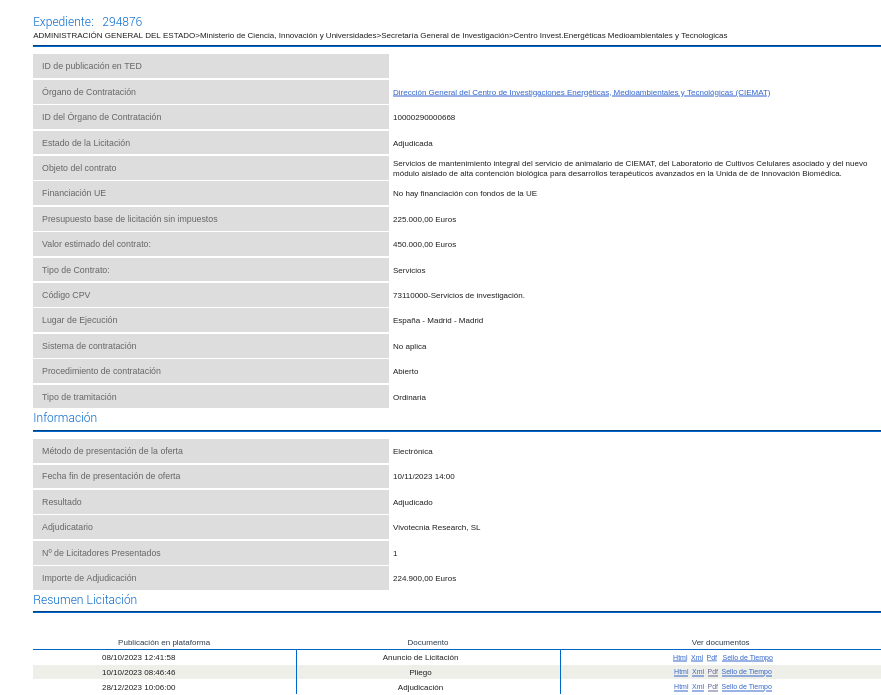This screenshot has height=695, width=881.
Task: Click the 'Publicación en plataforma' column header
Action: [164, 642]
